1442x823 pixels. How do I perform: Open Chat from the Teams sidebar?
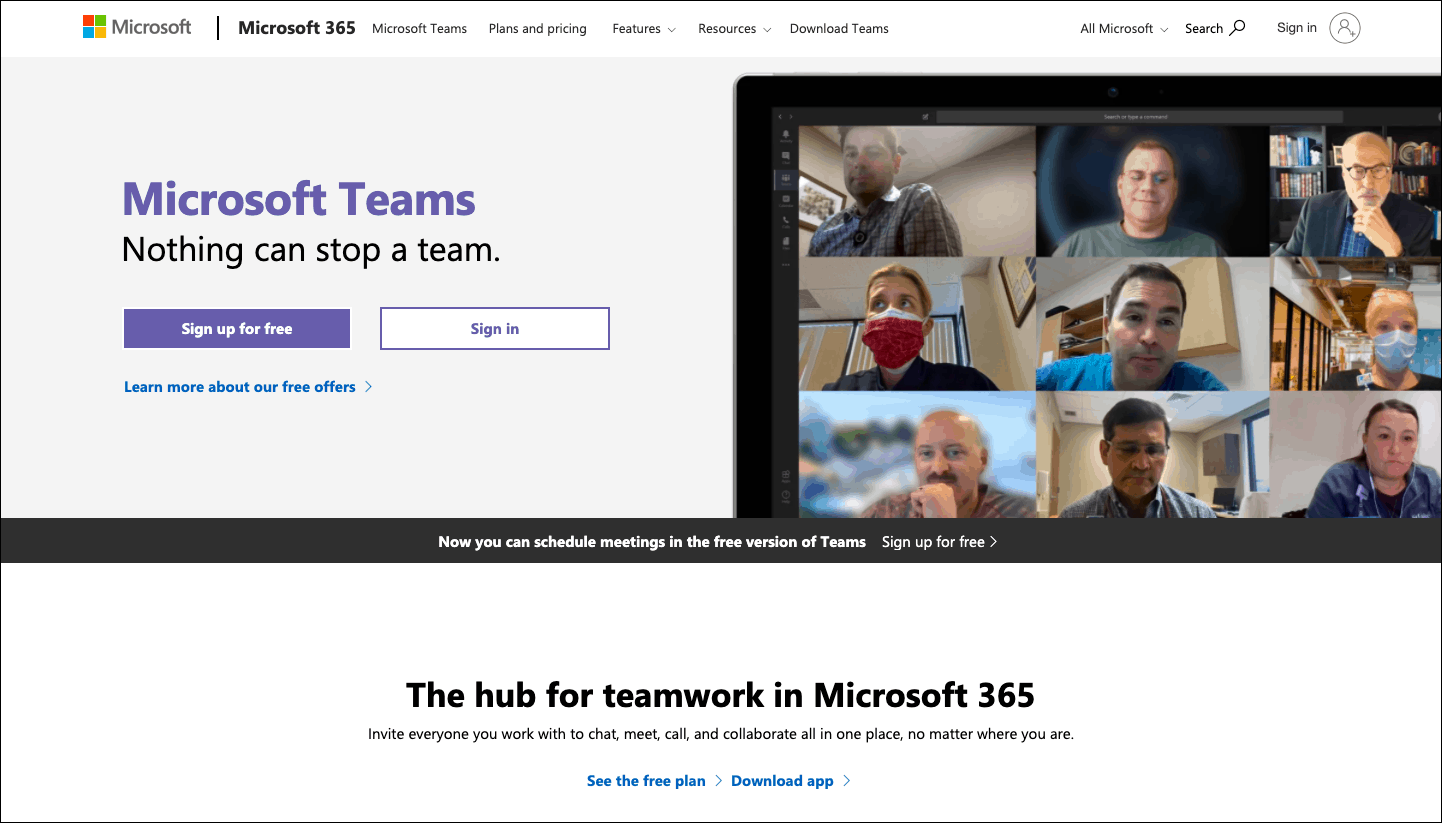coord(785,153)
